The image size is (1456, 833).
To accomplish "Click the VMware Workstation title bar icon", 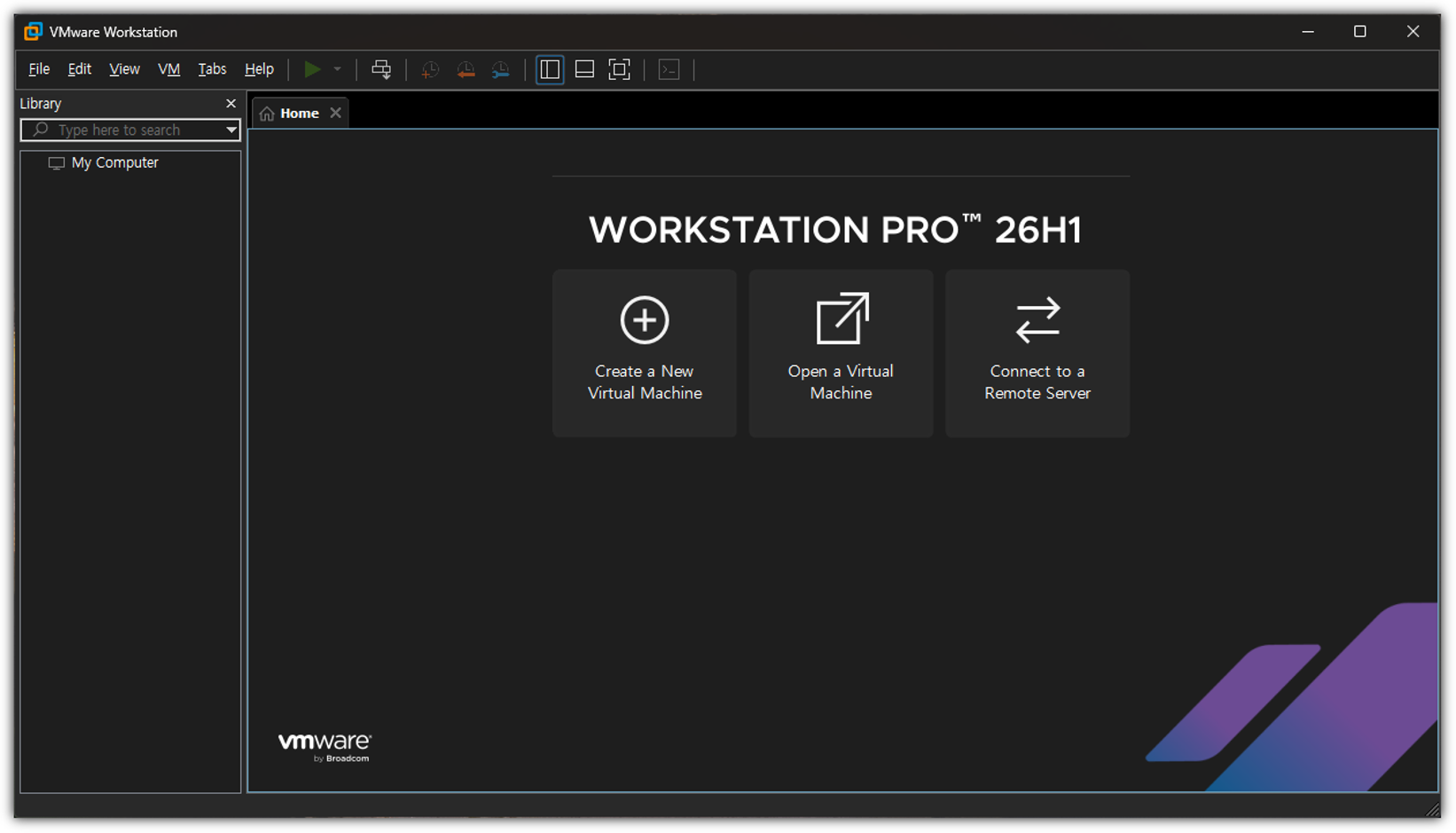I will coord(33,32).
